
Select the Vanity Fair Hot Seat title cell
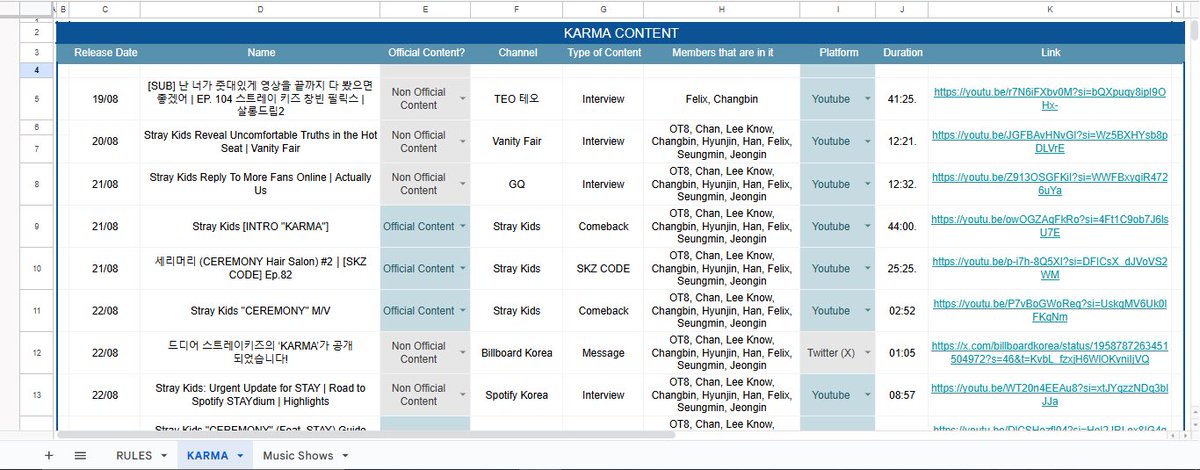tap(261, 142)
